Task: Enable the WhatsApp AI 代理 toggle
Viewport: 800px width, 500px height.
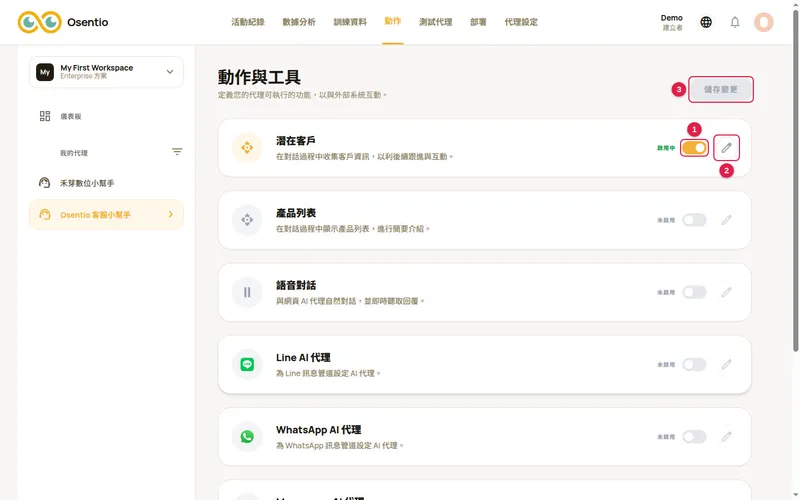Action: [x=694, y=437]
